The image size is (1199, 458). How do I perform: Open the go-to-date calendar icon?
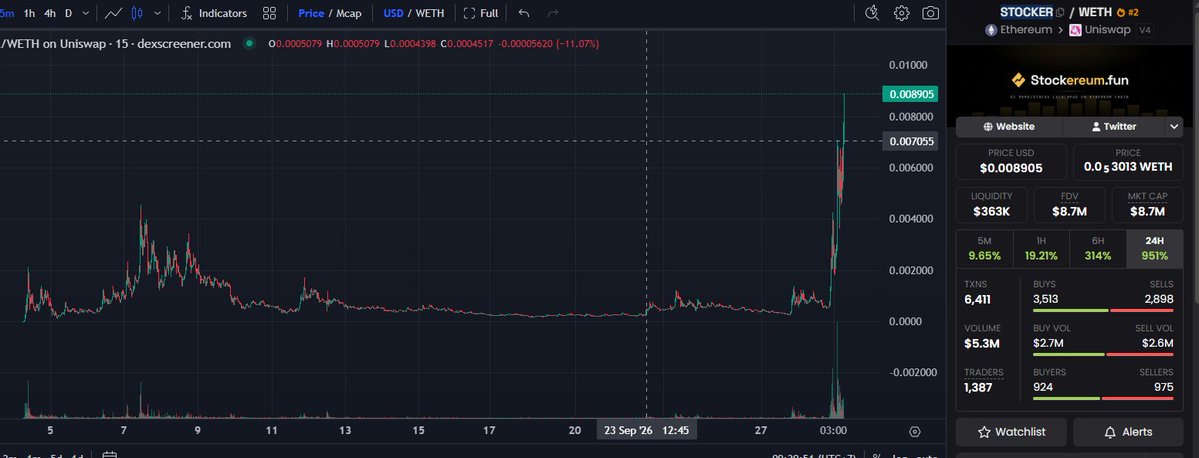click(x=109, y=455)
